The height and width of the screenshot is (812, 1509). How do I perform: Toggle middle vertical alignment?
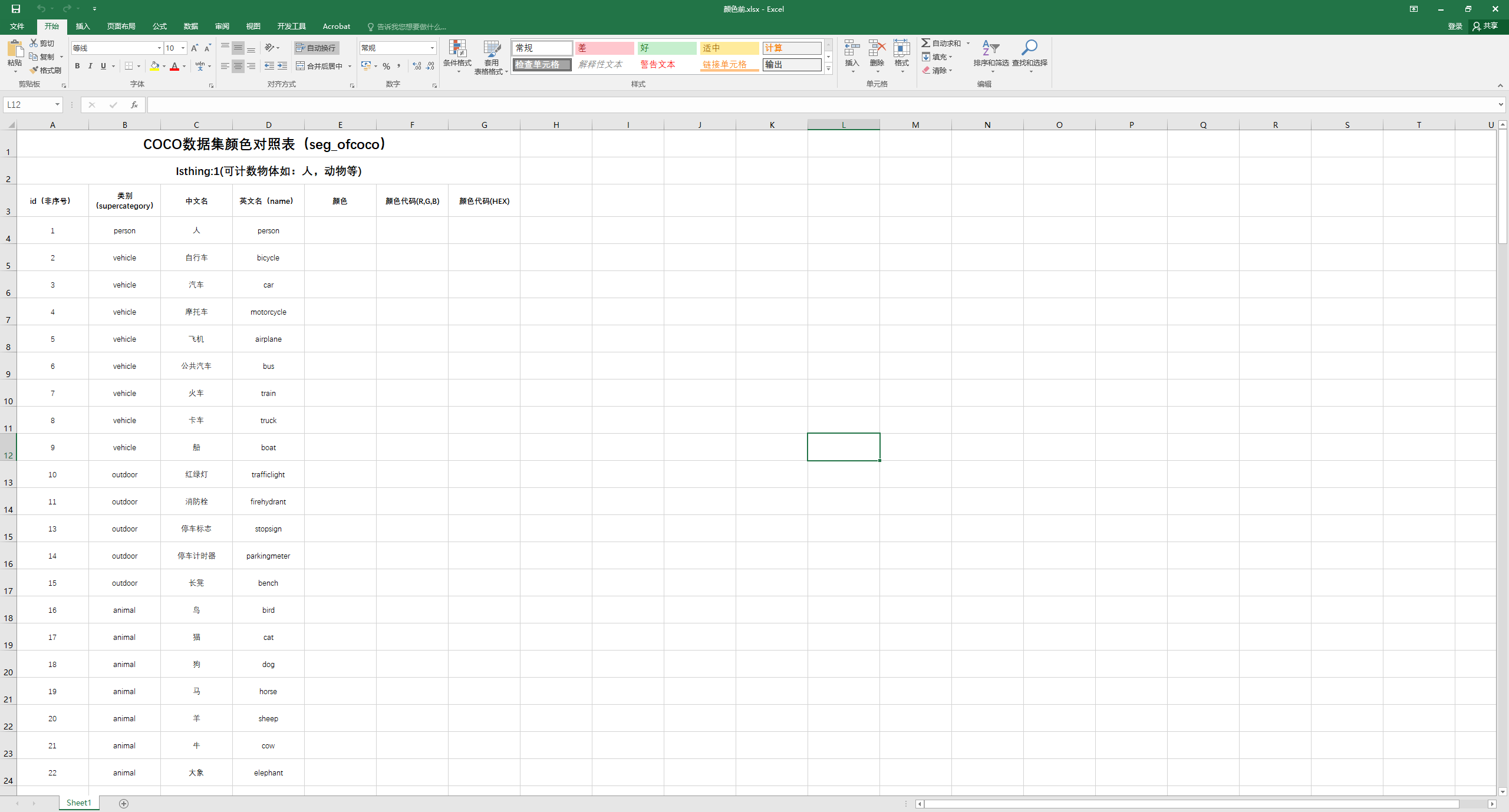click(x=238, y=48)
